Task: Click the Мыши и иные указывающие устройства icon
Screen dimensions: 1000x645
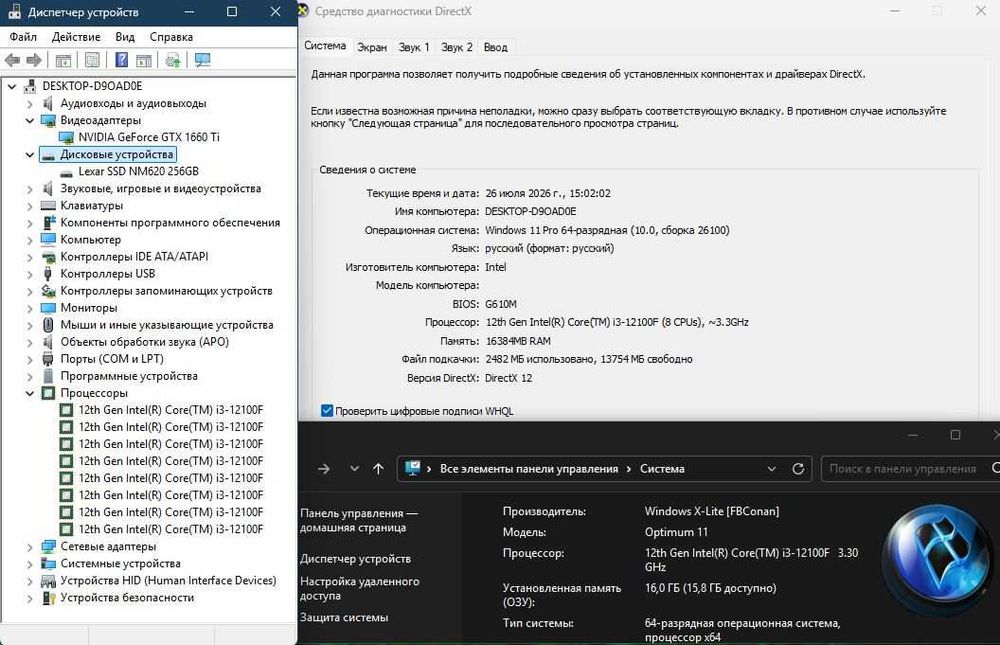Action: pos(48,325)
